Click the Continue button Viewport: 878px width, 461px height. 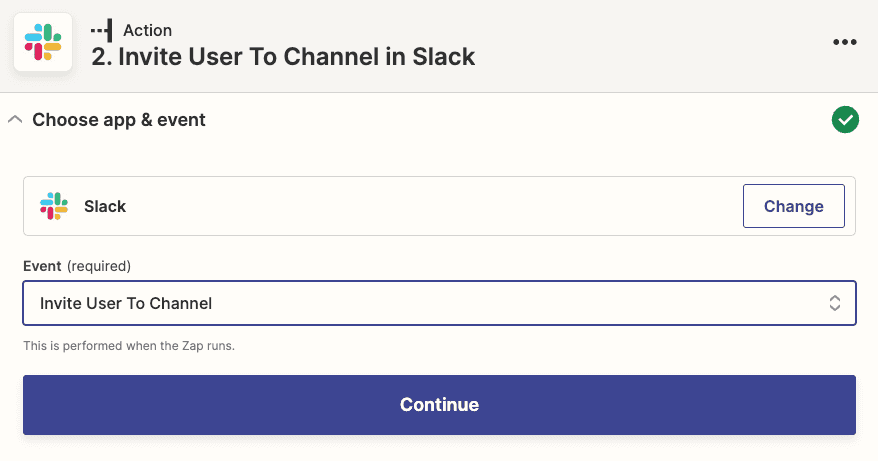click(439, 404)
